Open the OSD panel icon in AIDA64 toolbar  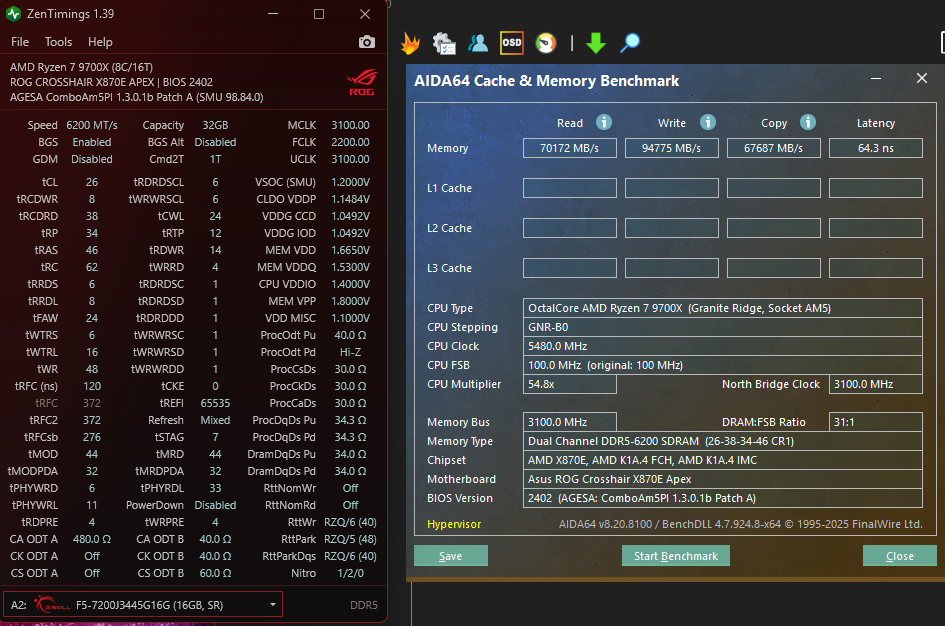click(512, 43)
